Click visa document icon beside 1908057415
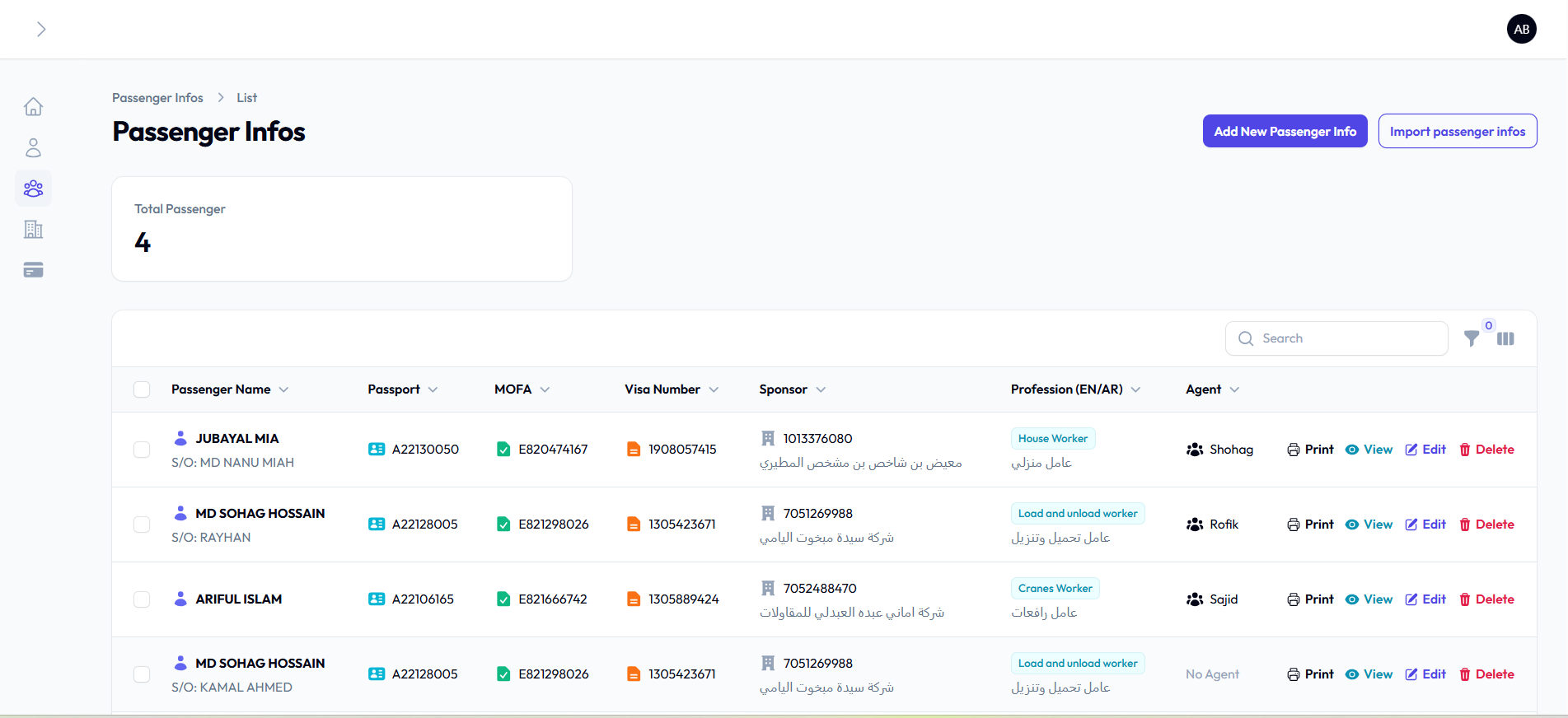The image size is (1568, 718). click(x=634, y=450)
